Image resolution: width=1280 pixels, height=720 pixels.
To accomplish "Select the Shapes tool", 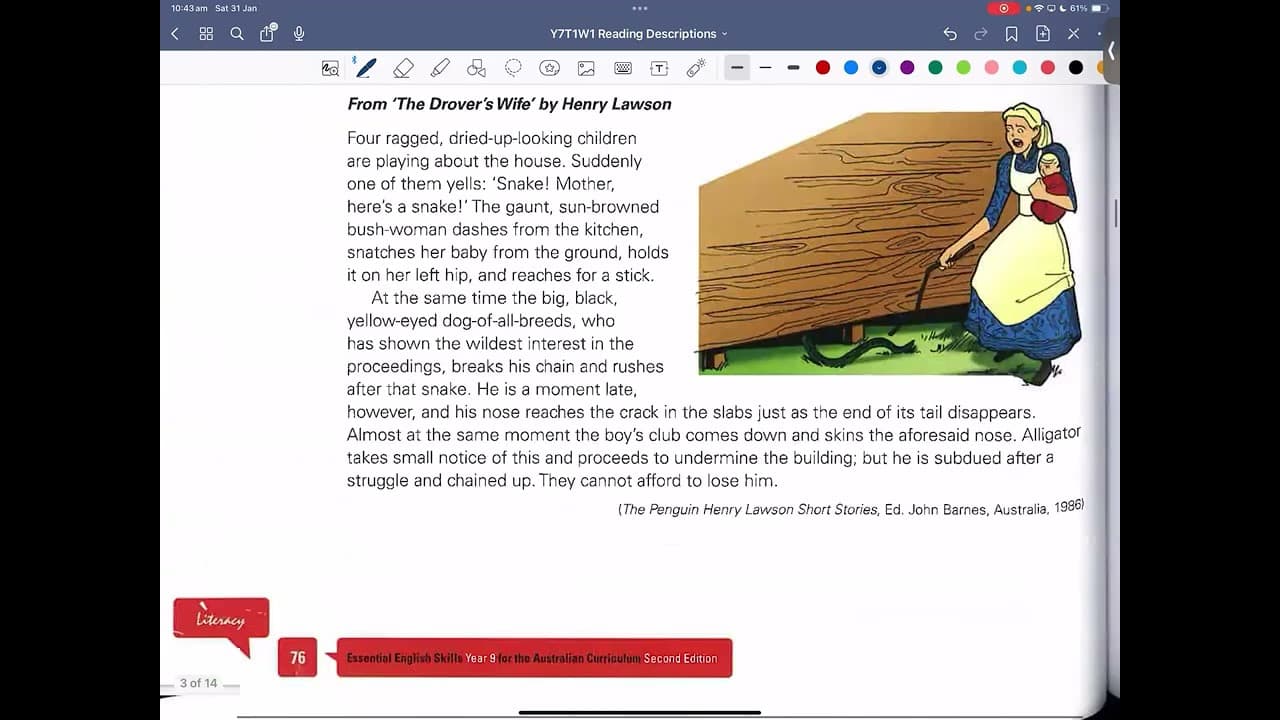I will (476, 68).
